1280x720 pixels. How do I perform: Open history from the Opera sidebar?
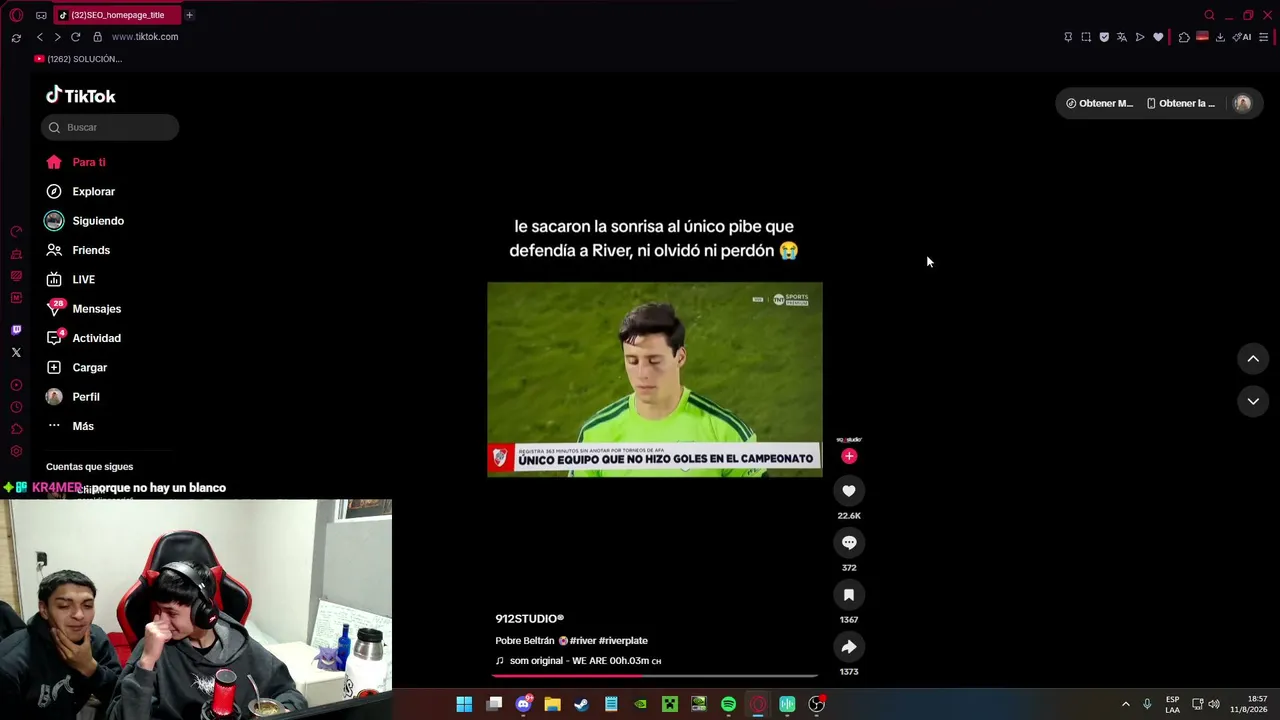(16, 407)
